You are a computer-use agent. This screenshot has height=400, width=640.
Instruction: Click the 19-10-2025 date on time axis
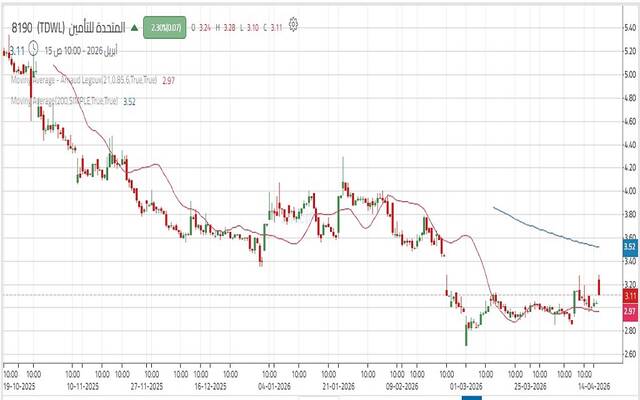[20, 384]
